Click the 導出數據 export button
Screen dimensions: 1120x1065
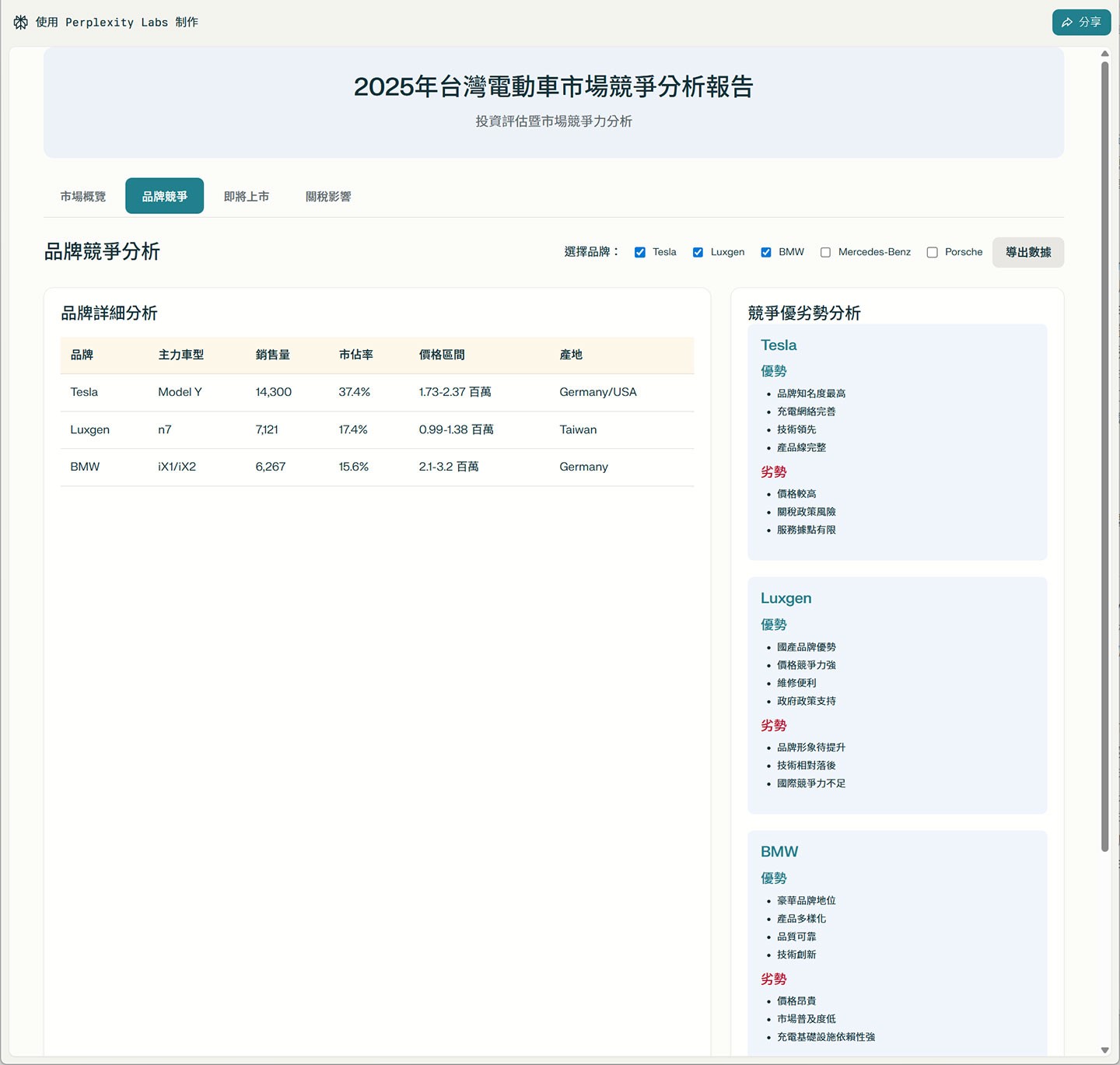click(x=1027, y=252)
